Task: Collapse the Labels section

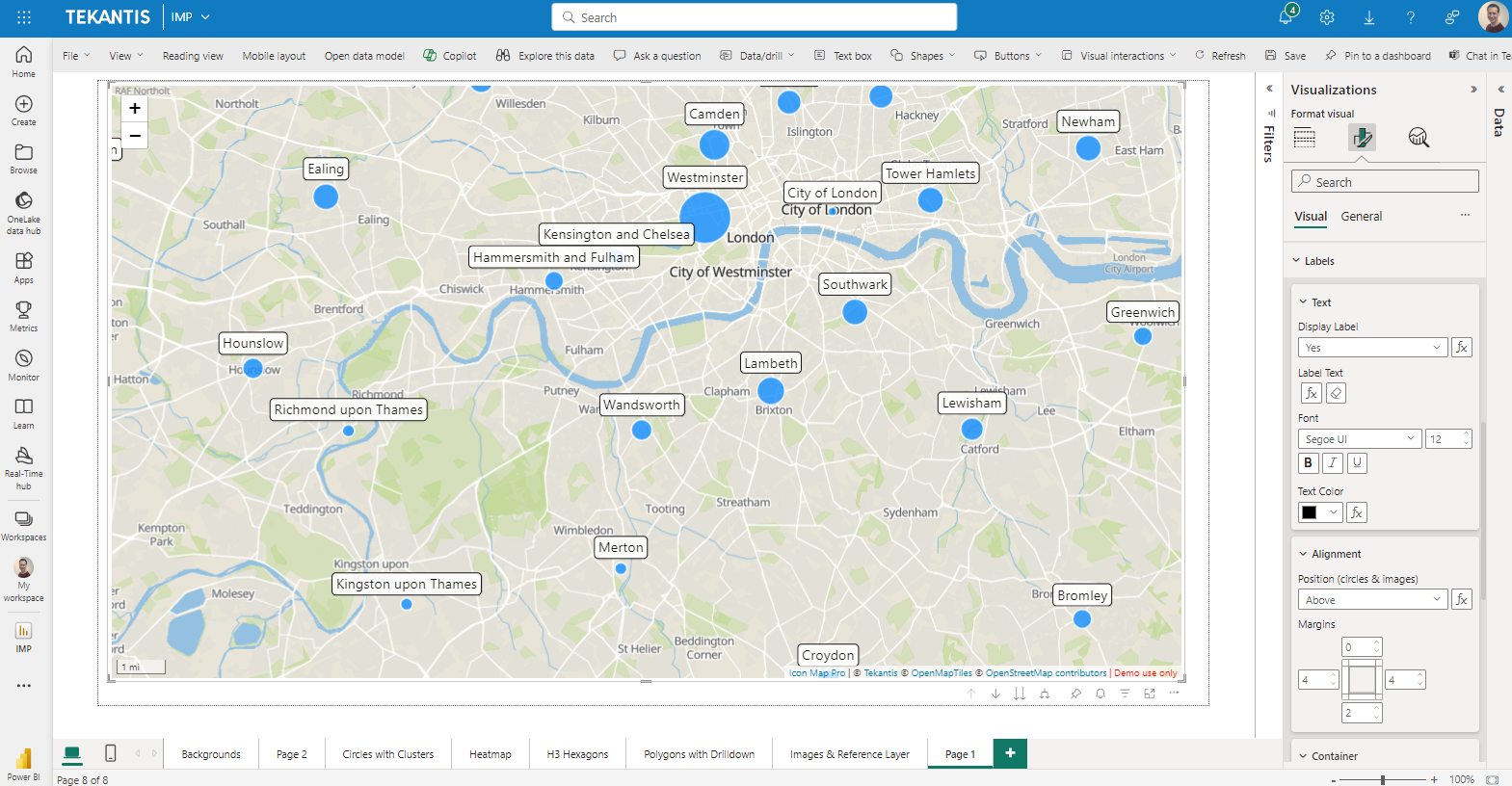Action: pyautogui.click(x=1297, y=261)
